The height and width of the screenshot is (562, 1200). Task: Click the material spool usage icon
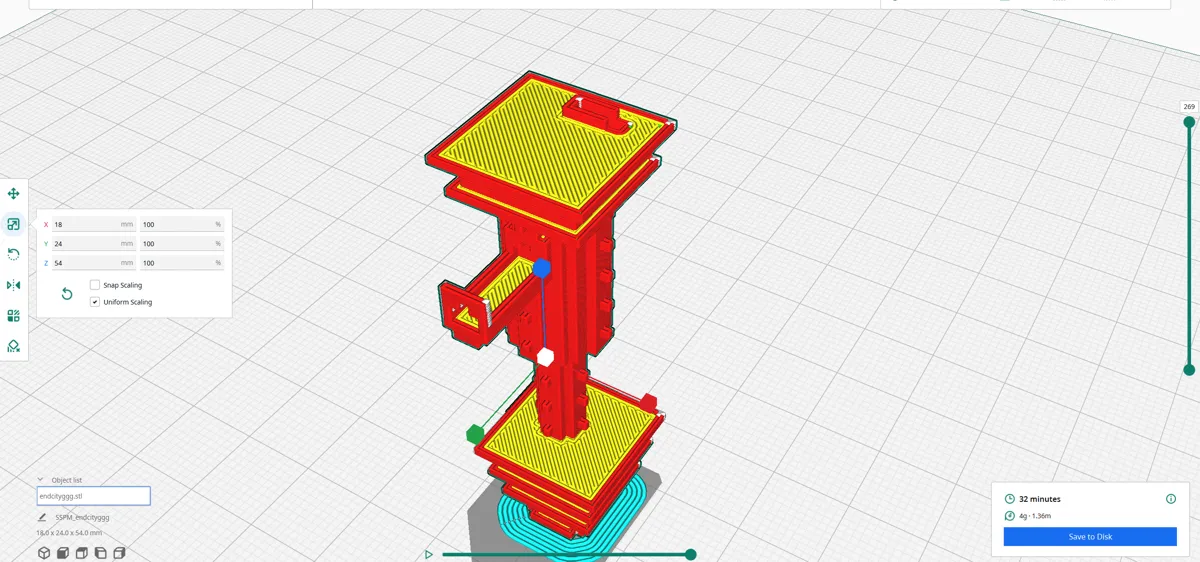click(1010, 516)
